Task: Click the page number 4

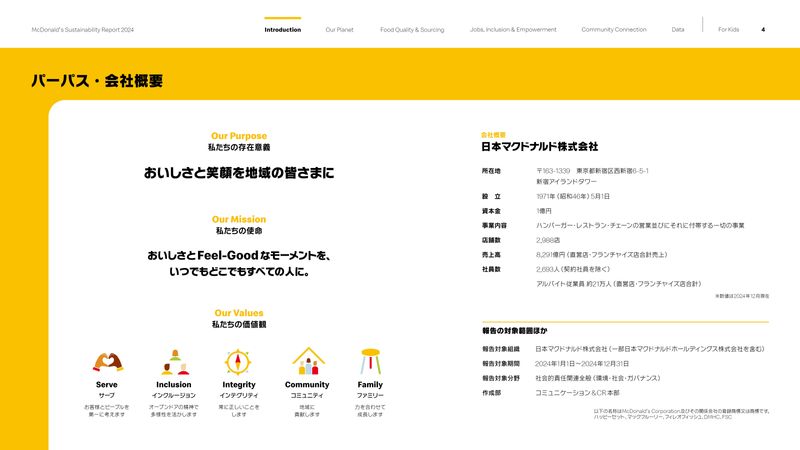Action: tap(763, 30)
